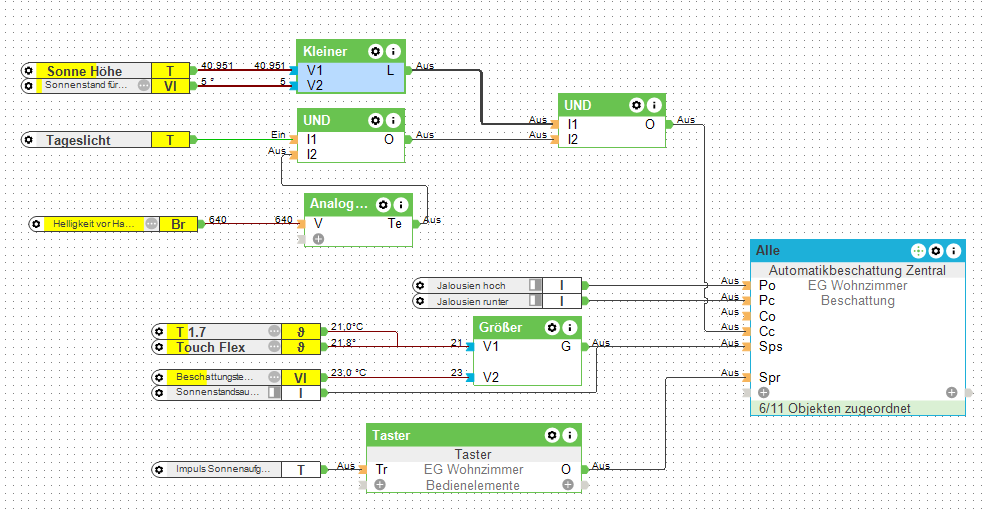The image size is (987, 515).
Task: Expand Alle block outputs with plus
Action: [x=952, y=393]
